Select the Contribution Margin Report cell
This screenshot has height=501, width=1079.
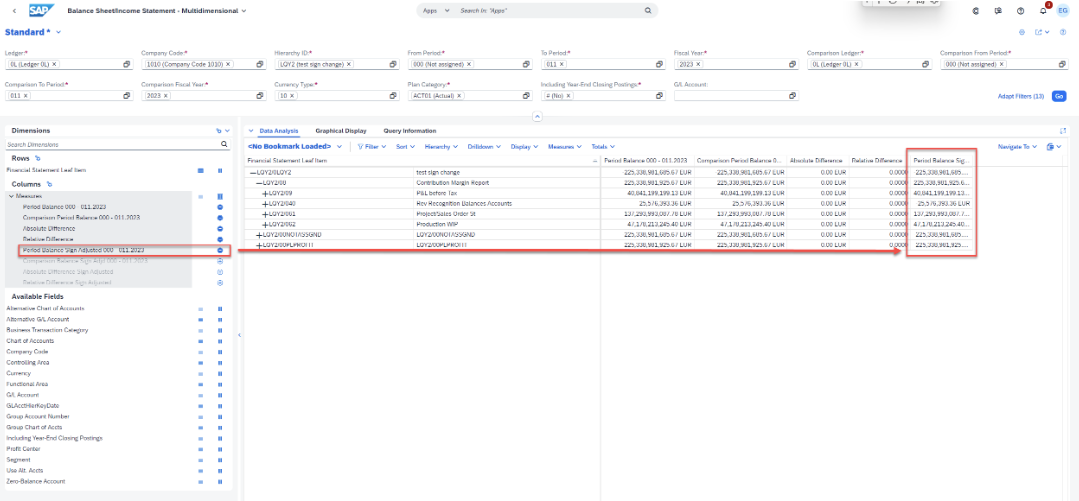507,182
